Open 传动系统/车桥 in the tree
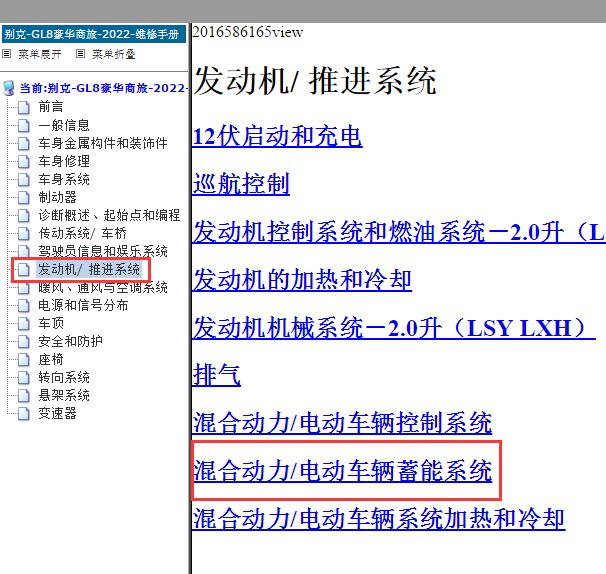The height and width of the screenshot is (574, 606). 82,233
